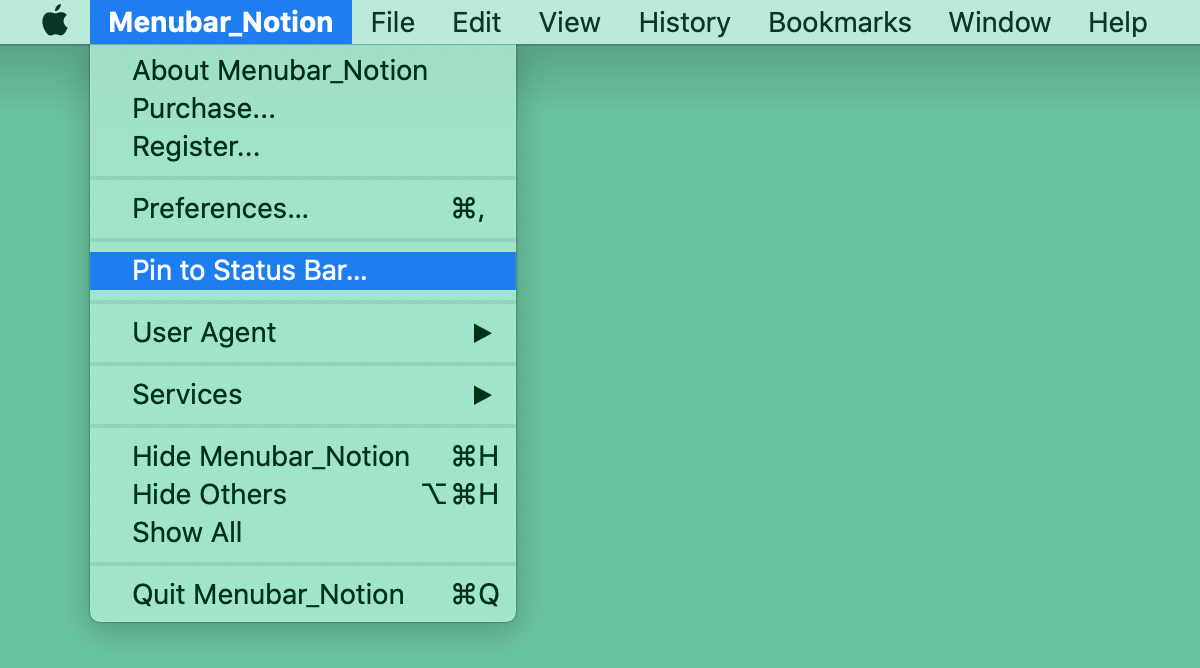This screenshot has height=668, width=1200.
Task: Select the Purchase... menu entry
Action: (x=303, y=109)
